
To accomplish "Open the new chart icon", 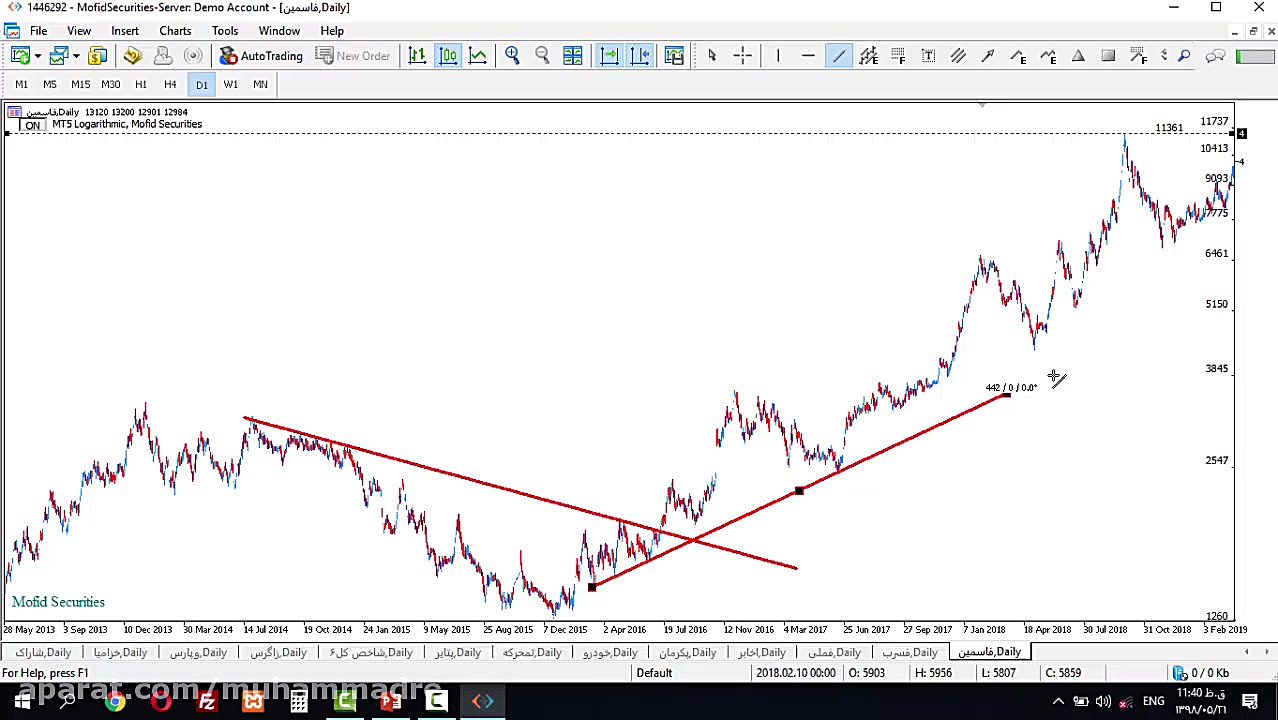I will click(x=19, y=56).
